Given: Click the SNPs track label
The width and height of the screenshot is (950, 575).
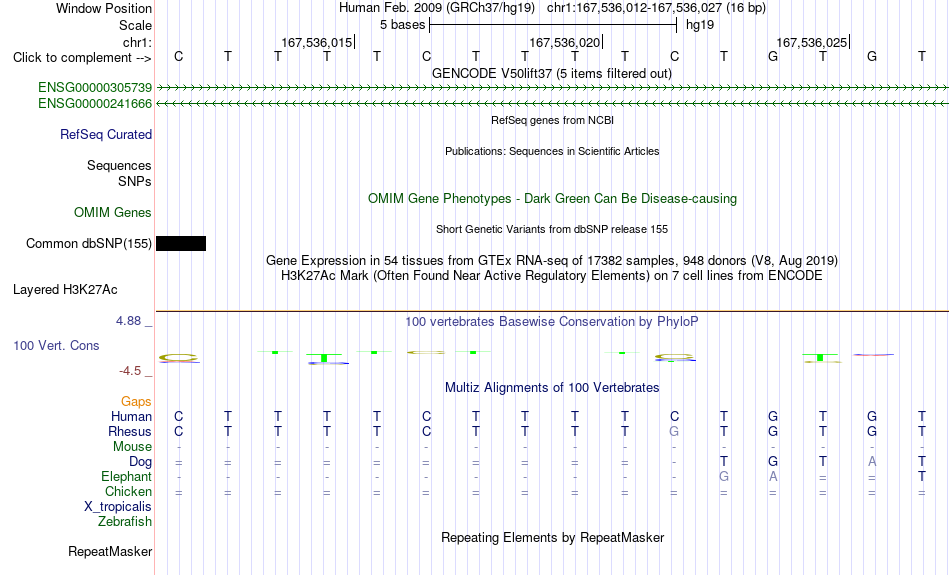Looking at the screenshot, I should 135,181.
